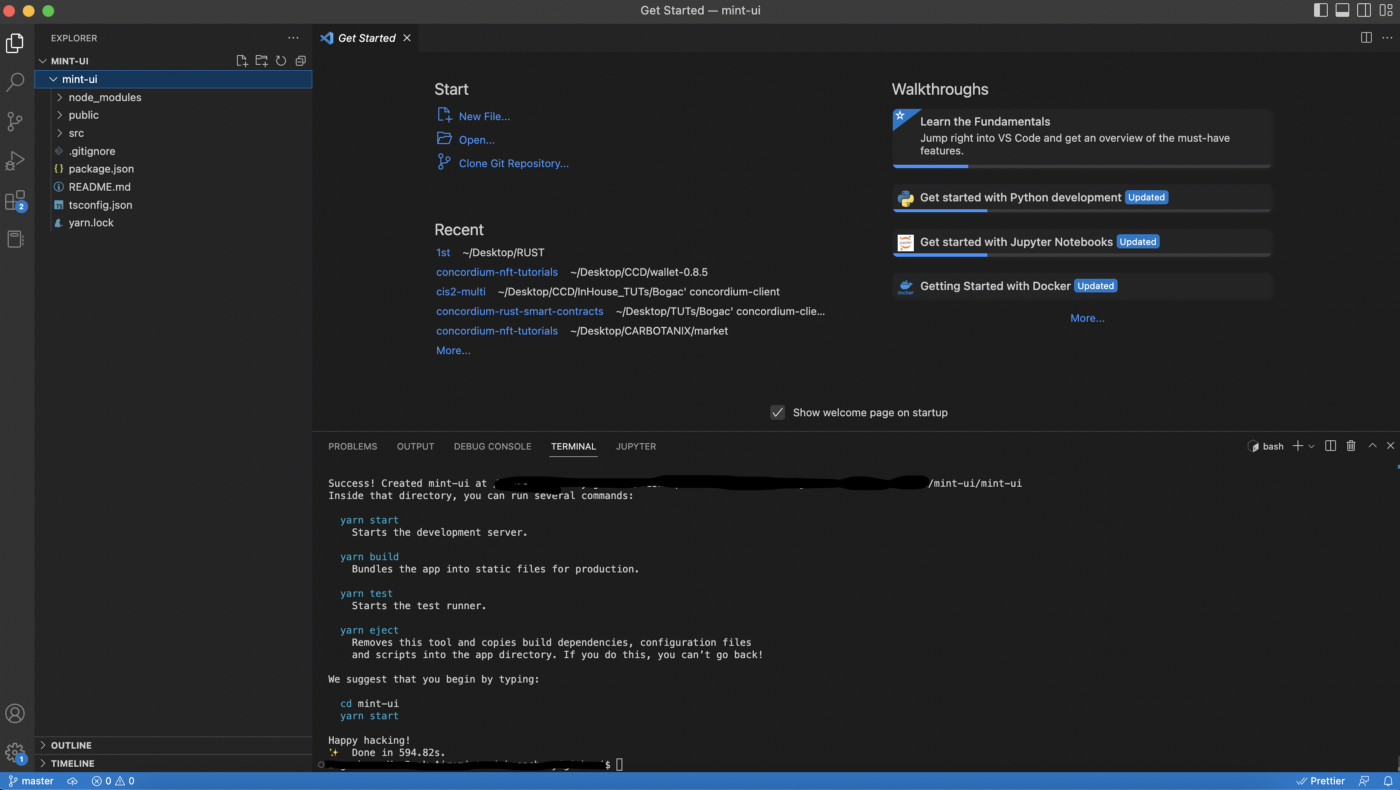Click the Open... link
The height and width of the screenshot is (790, 1400).
pos(477,140)
